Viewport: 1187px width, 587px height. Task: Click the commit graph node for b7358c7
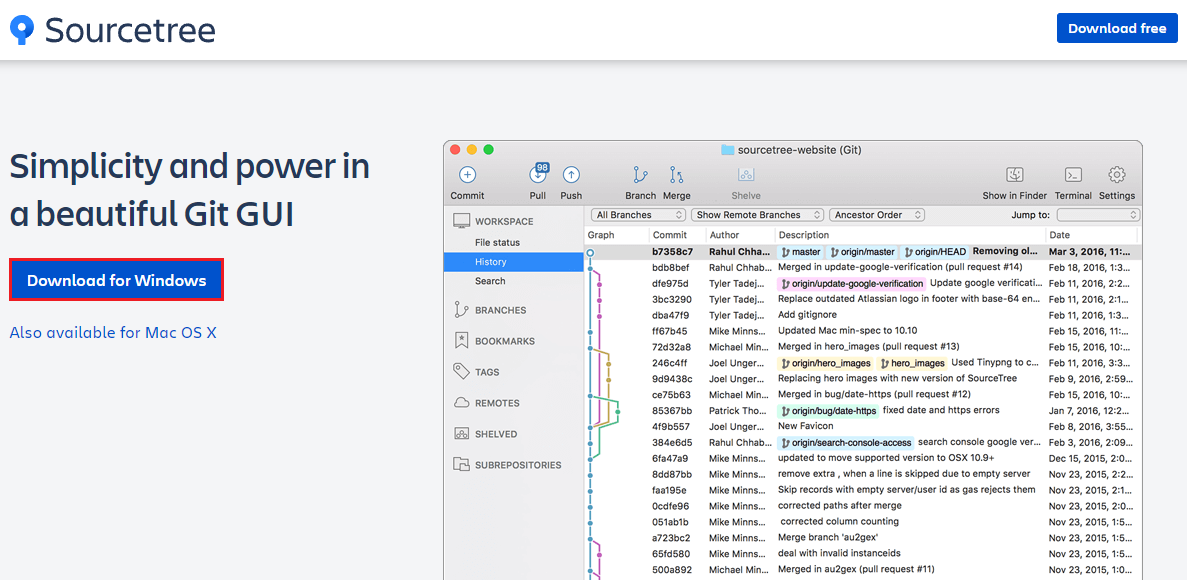[x=590, y=252]
